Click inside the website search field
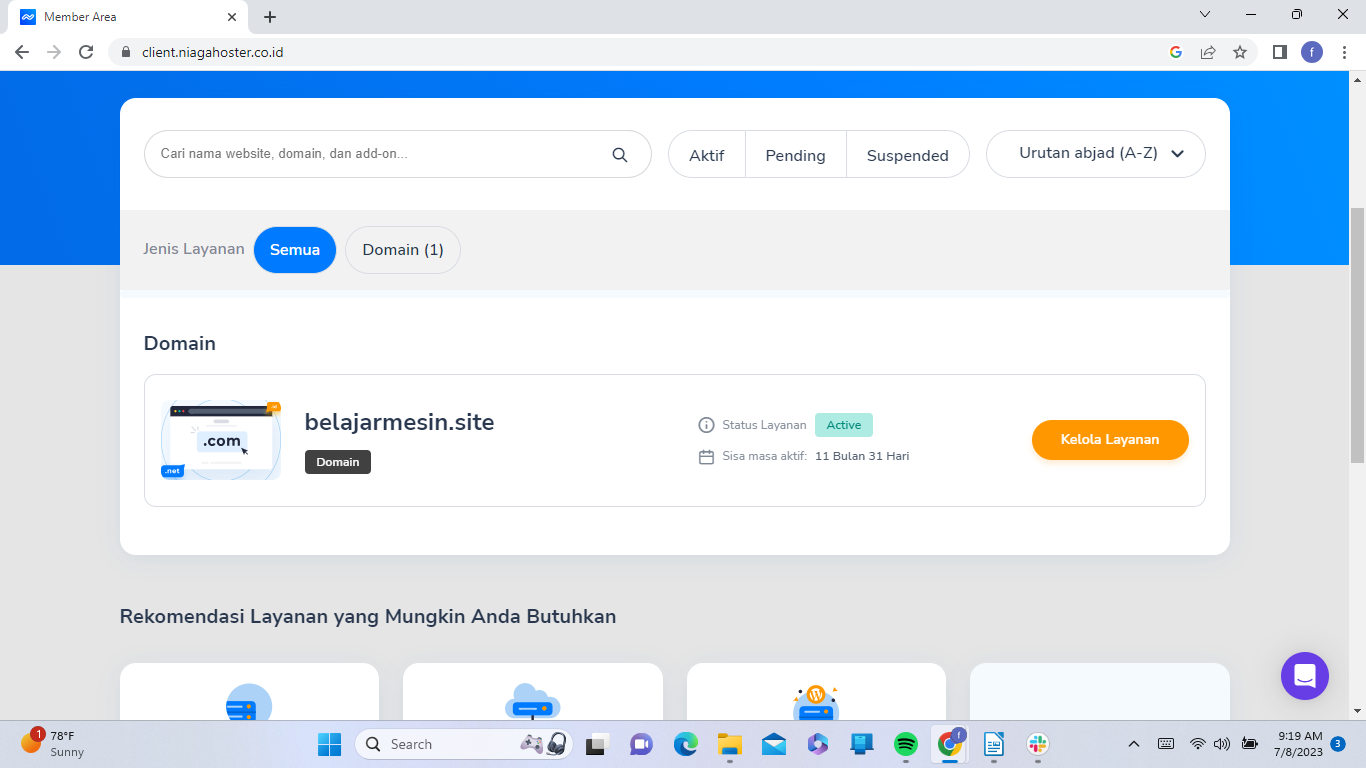Viewport: 1366px width, 768px height. pyautogui.click(x=380, y=154)
